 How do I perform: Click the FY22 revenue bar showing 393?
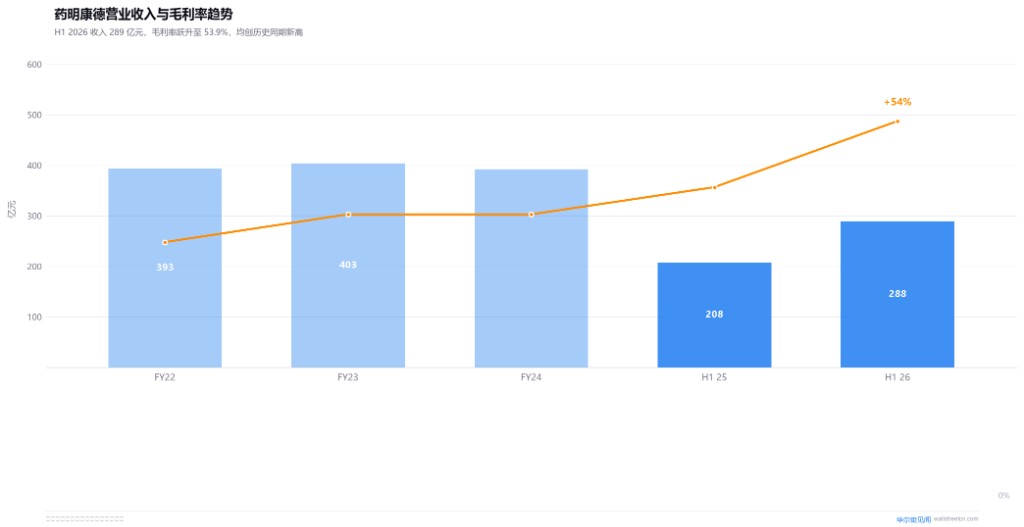pyautogui.click(x=165, y=268)
